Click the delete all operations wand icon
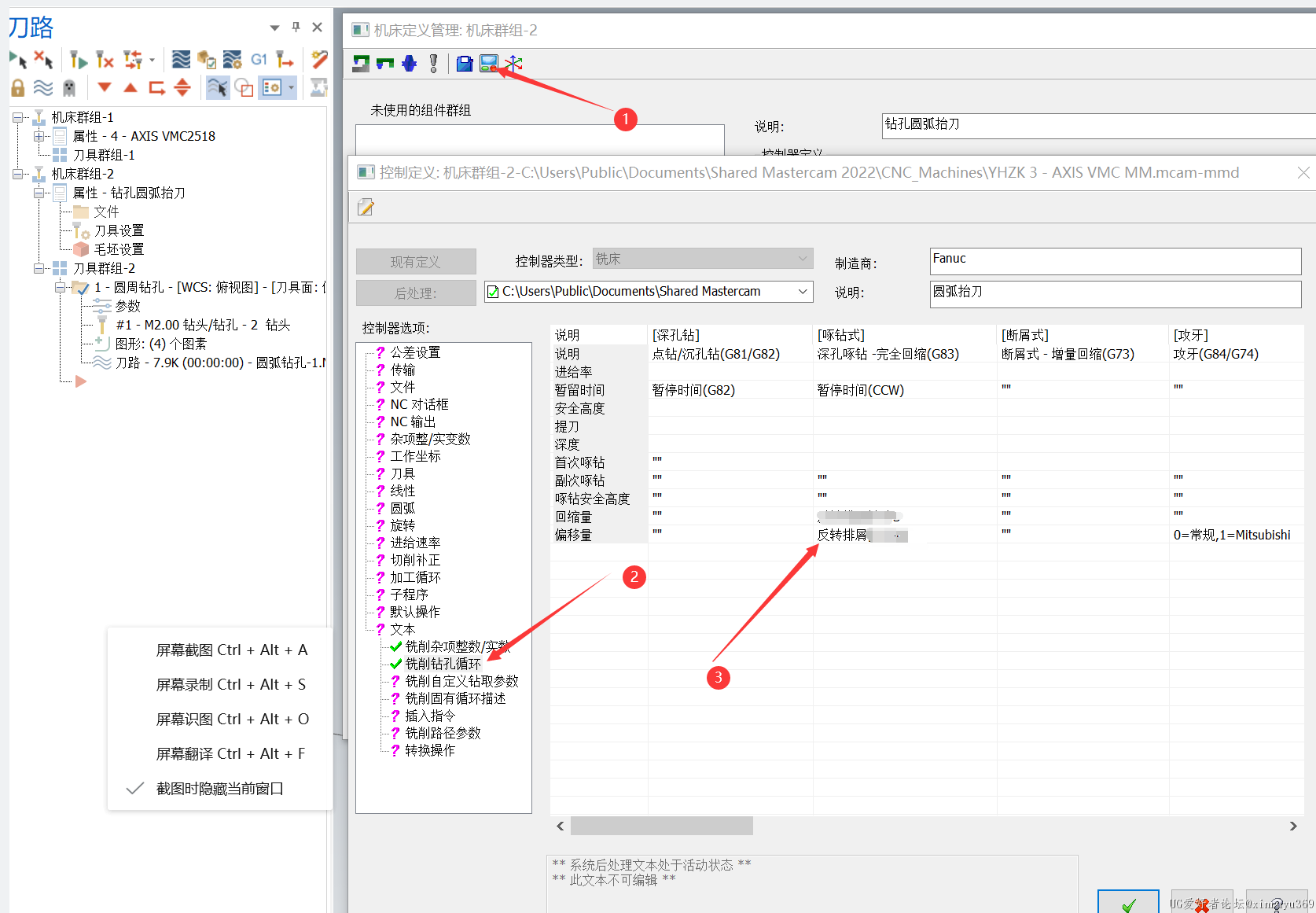 coord(319,60)
